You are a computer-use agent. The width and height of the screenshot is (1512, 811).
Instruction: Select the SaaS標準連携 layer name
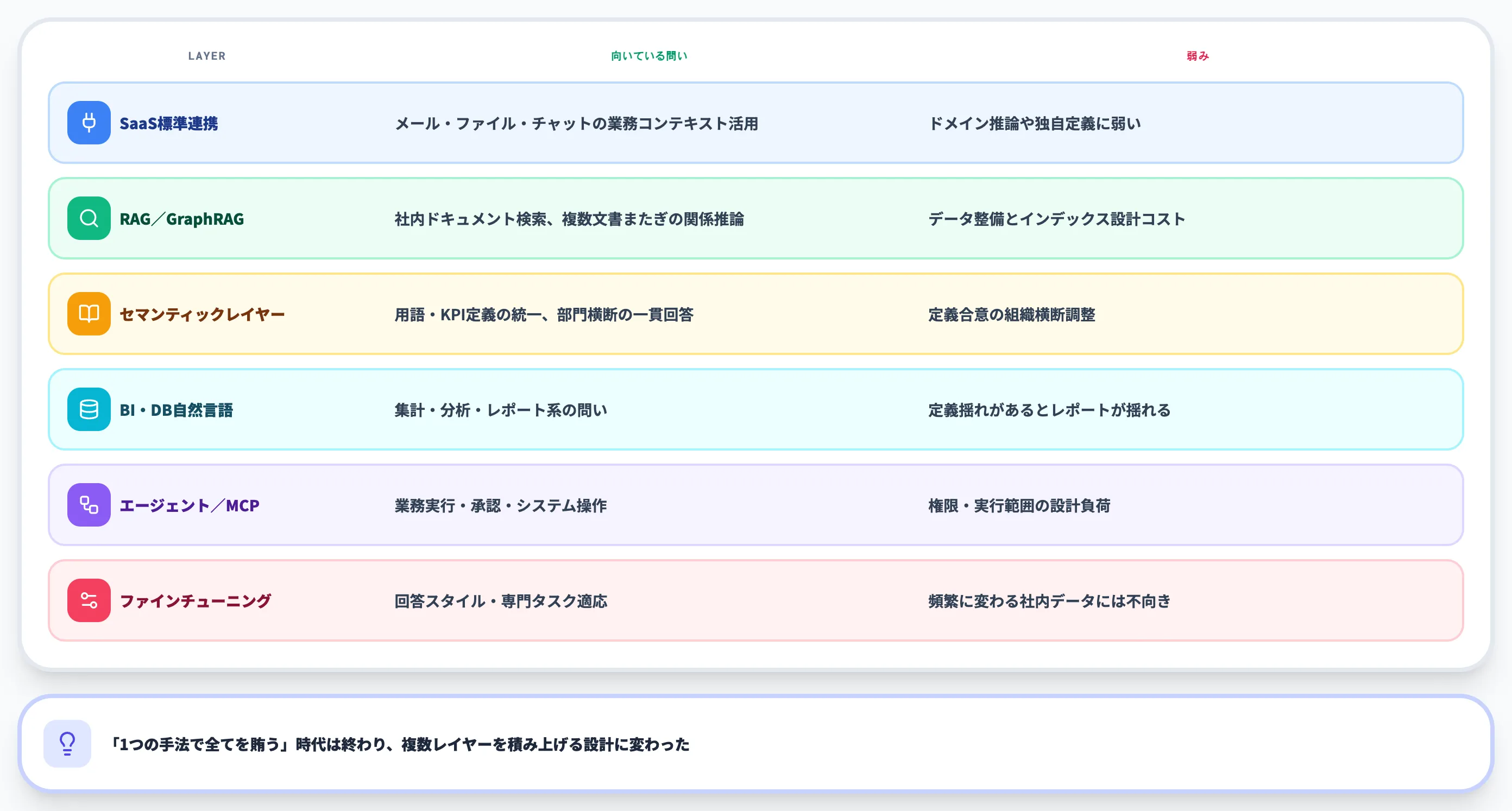(168, 123)
